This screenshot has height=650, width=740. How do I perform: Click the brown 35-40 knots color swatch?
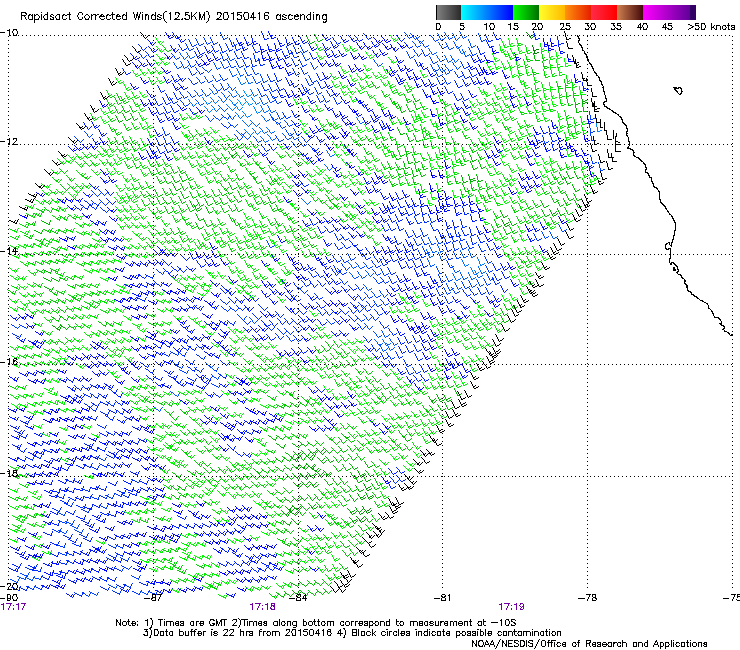coord(630,12)
